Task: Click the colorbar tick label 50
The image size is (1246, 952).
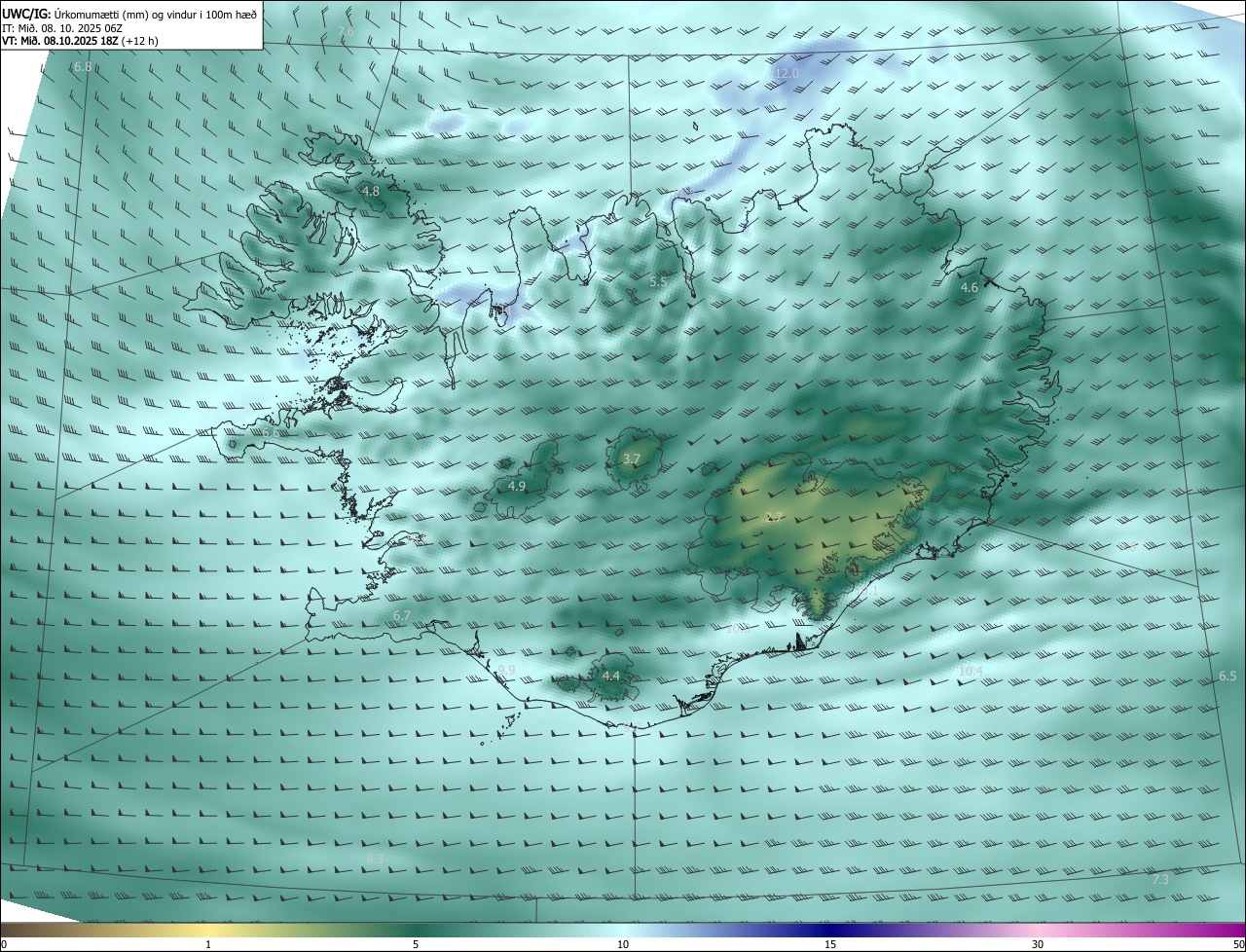Action: (x=1239, y=944)
